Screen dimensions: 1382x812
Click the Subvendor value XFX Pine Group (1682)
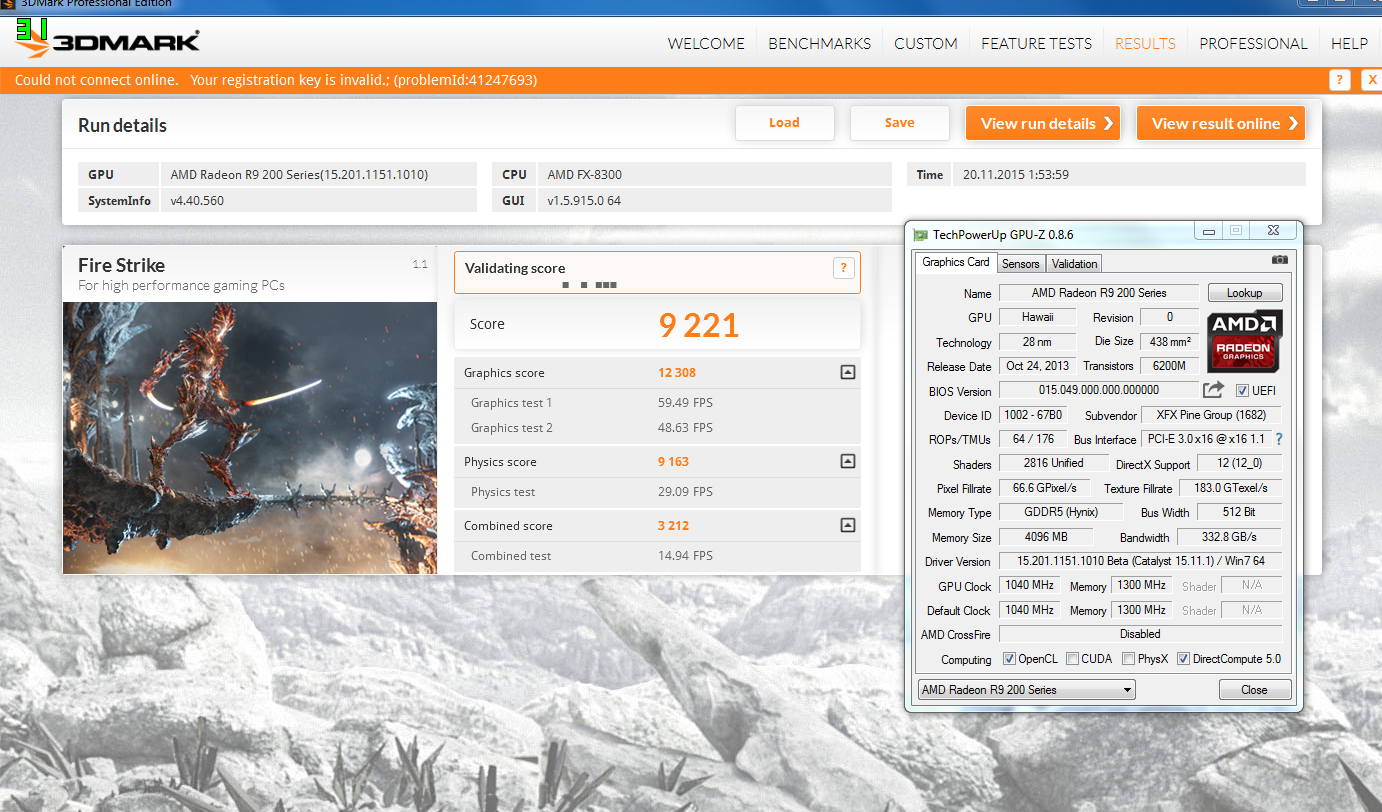pos(1211,415)
